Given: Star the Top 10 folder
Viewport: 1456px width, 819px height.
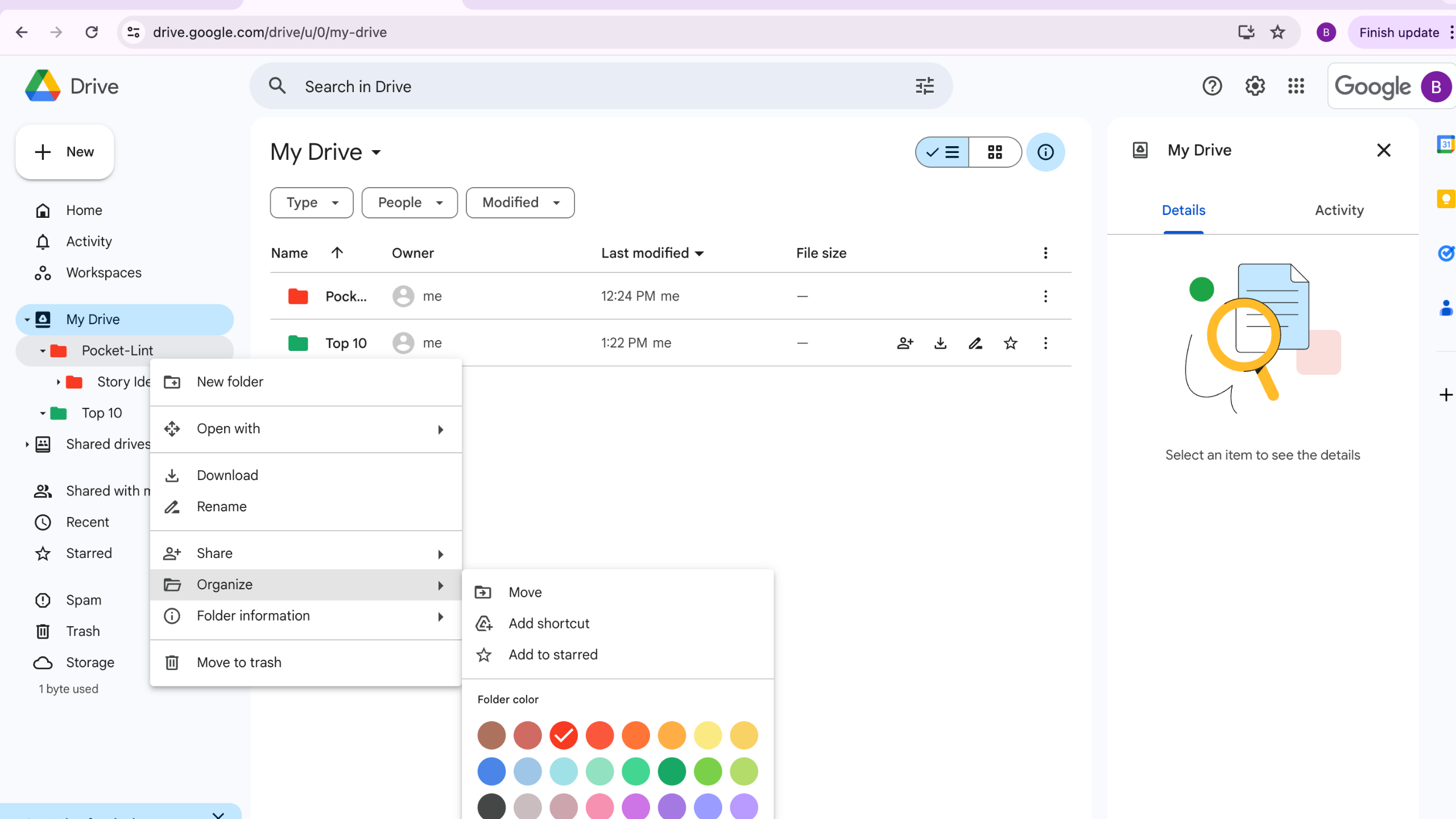Looking at the screenshot, I should (1011, 343).
